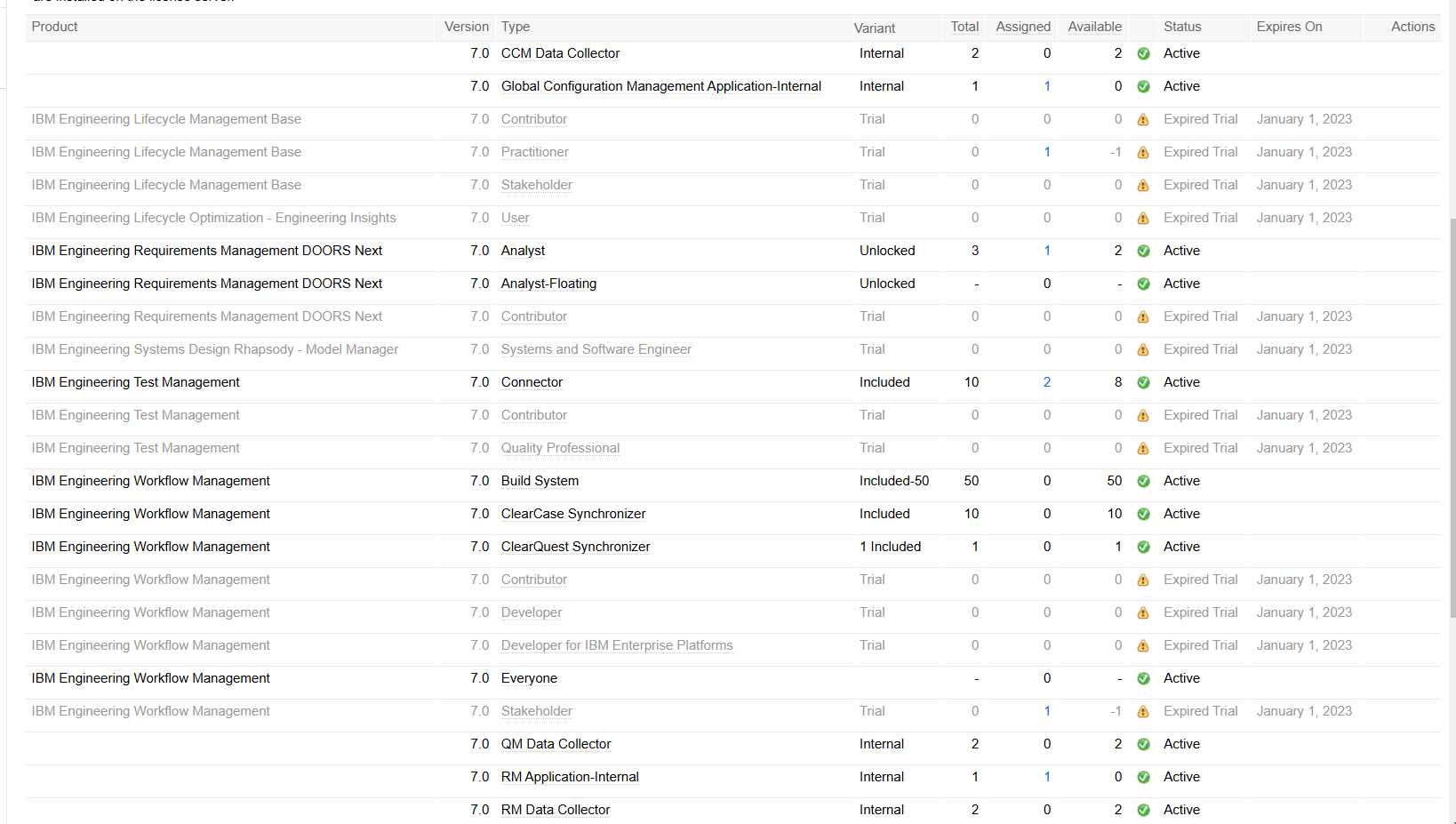Open the ClearQuest Synchronizer license type
Screen dimensions: 1456x824
click(x=575, y=547)
